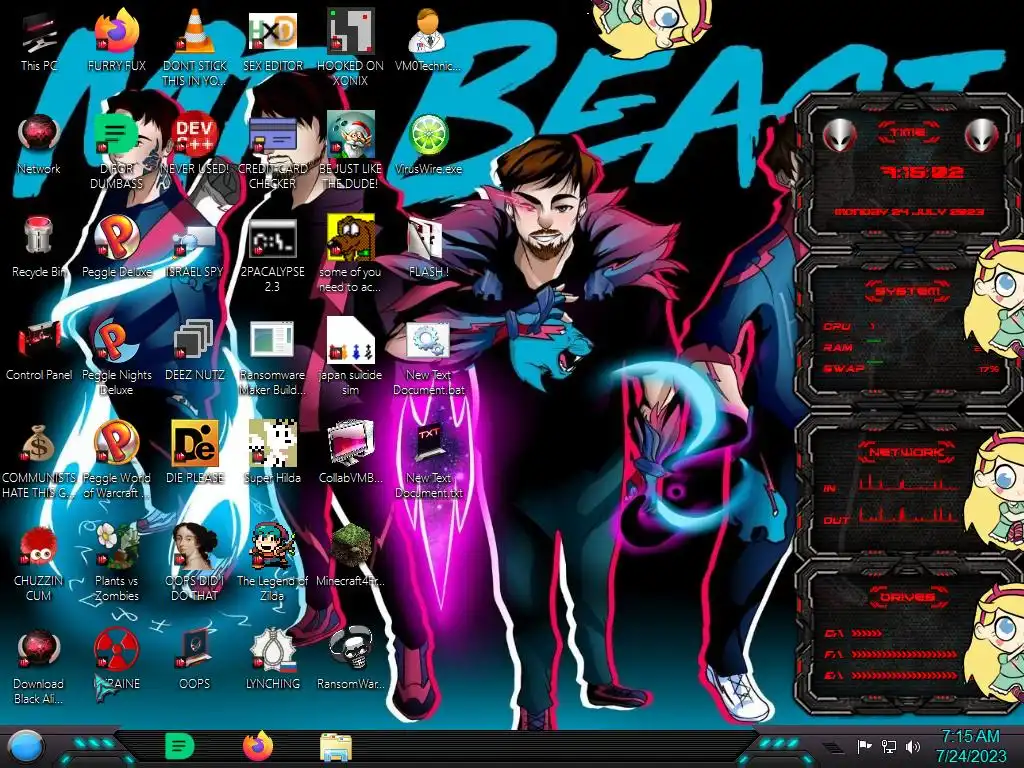
Task: Select New Text Document.bat file
Action: point(428,358)
